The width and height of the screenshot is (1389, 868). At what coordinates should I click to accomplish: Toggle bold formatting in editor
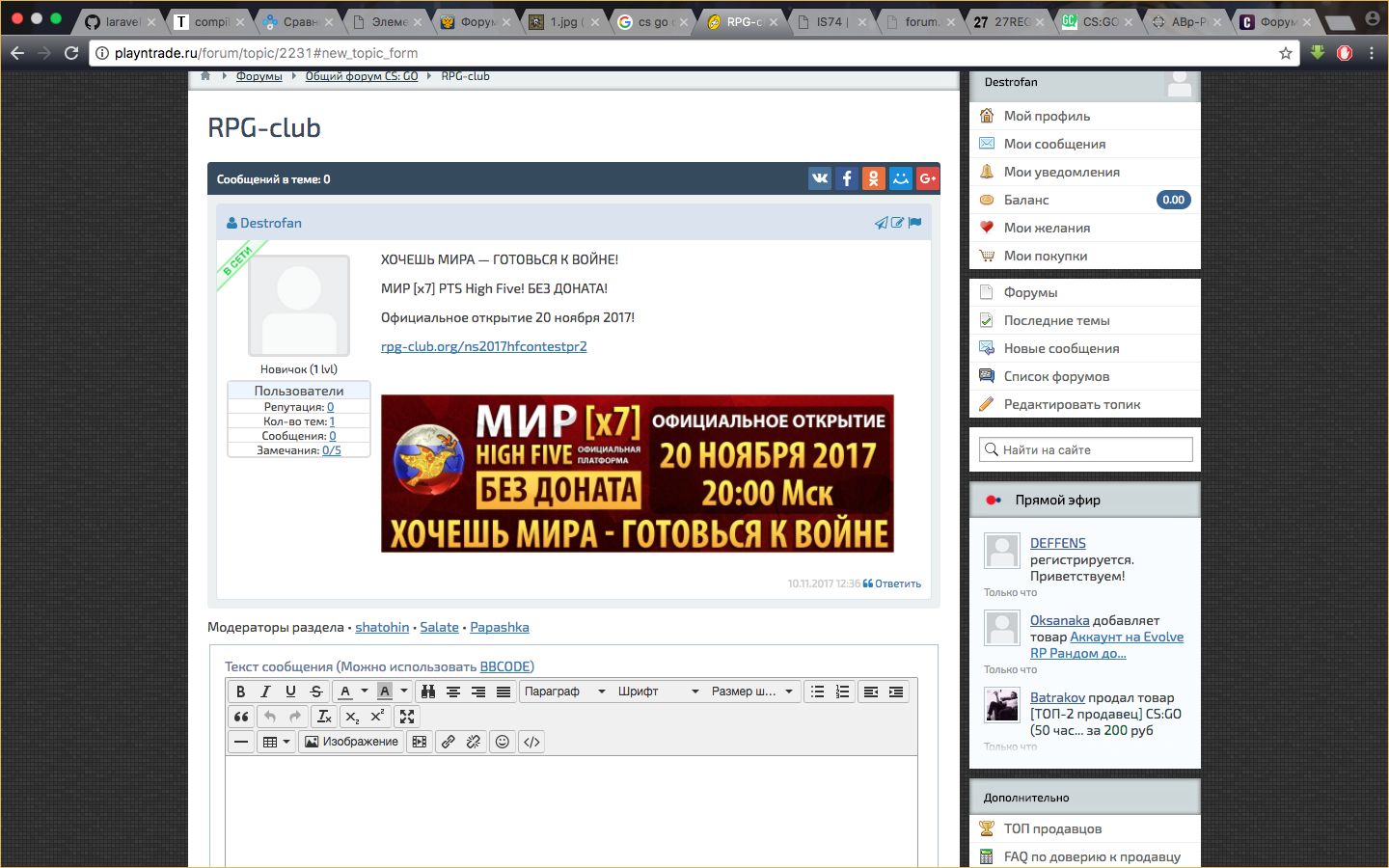click(x=240, y=692)
